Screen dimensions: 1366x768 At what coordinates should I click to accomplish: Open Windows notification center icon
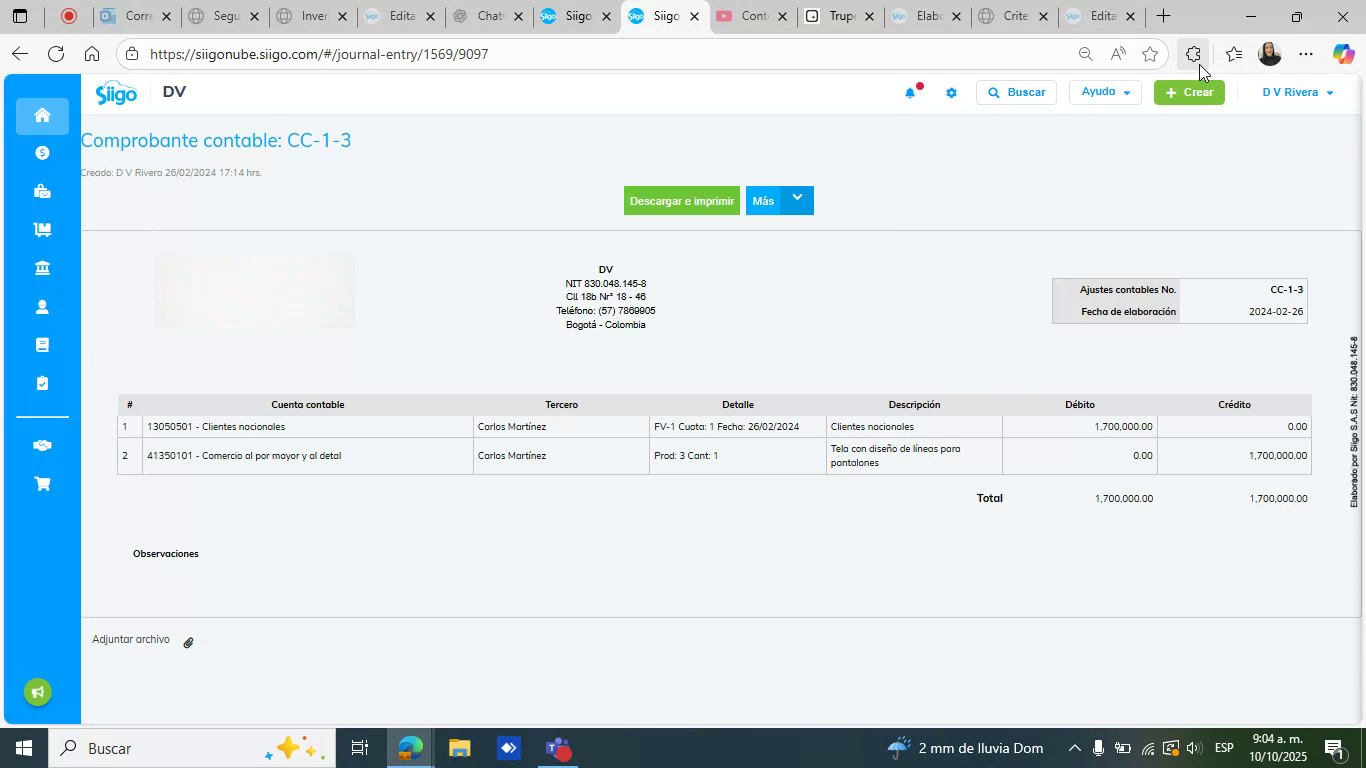point(1333,748)
